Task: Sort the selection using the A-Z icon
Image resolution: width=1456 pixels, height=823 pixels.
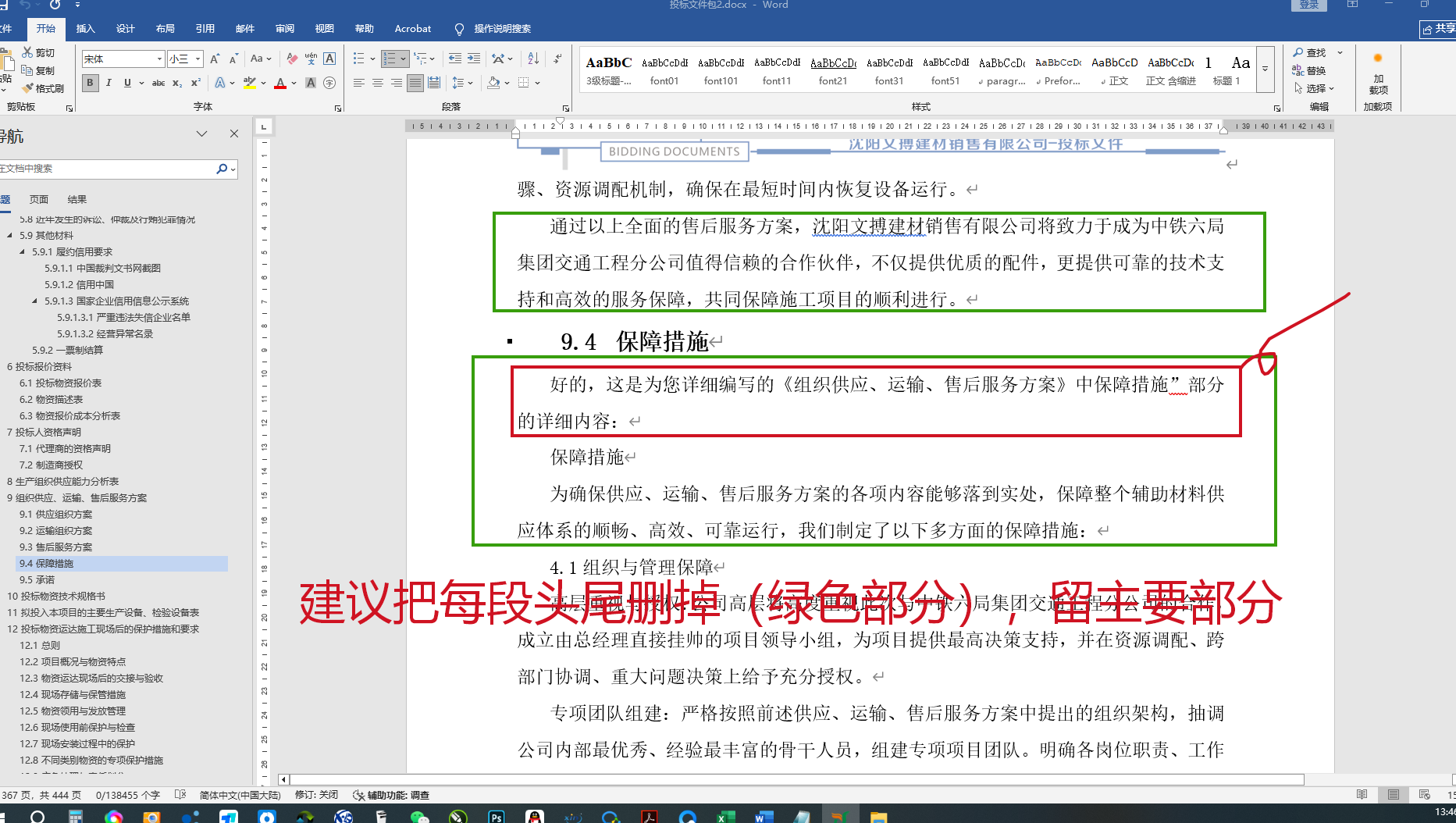Action: [x=533, y=59]
